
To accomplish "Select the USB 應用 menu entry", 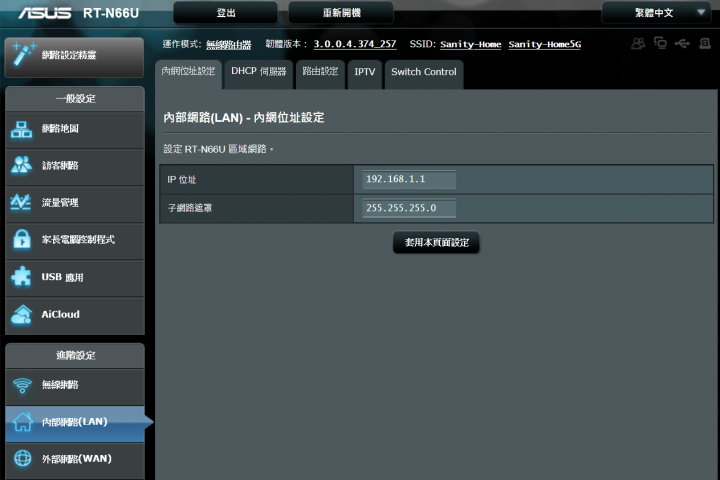I will [75, 277].
